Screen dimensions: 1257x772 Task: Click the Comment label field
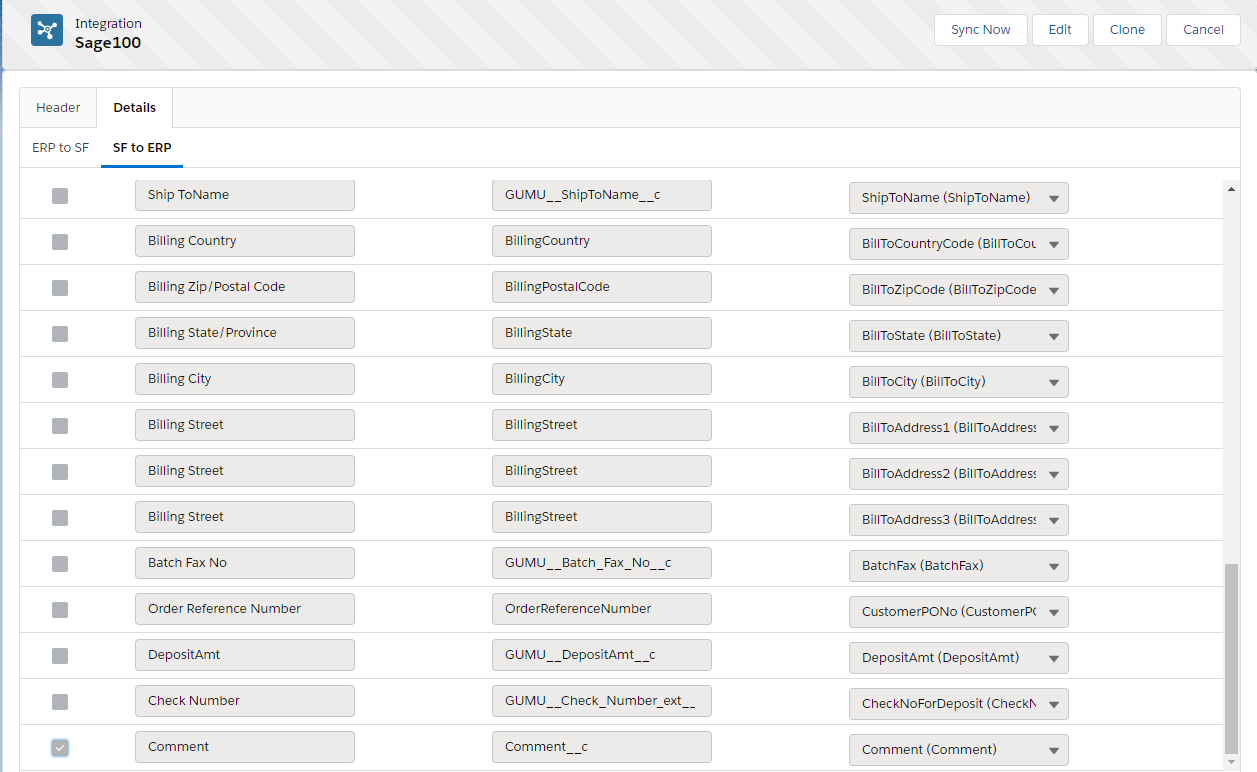pyautogui.click(x=245, y=747)
